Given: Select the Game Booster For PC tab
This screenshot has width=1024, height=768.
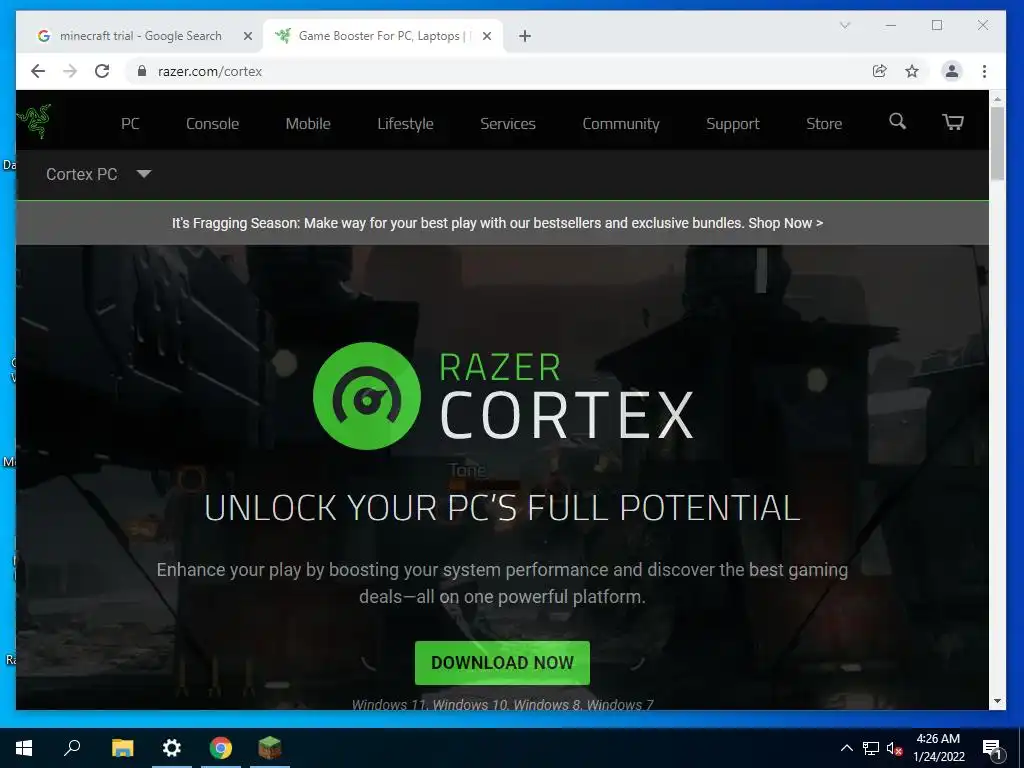Looking at the screenshot, I should (x=383, y=36).
